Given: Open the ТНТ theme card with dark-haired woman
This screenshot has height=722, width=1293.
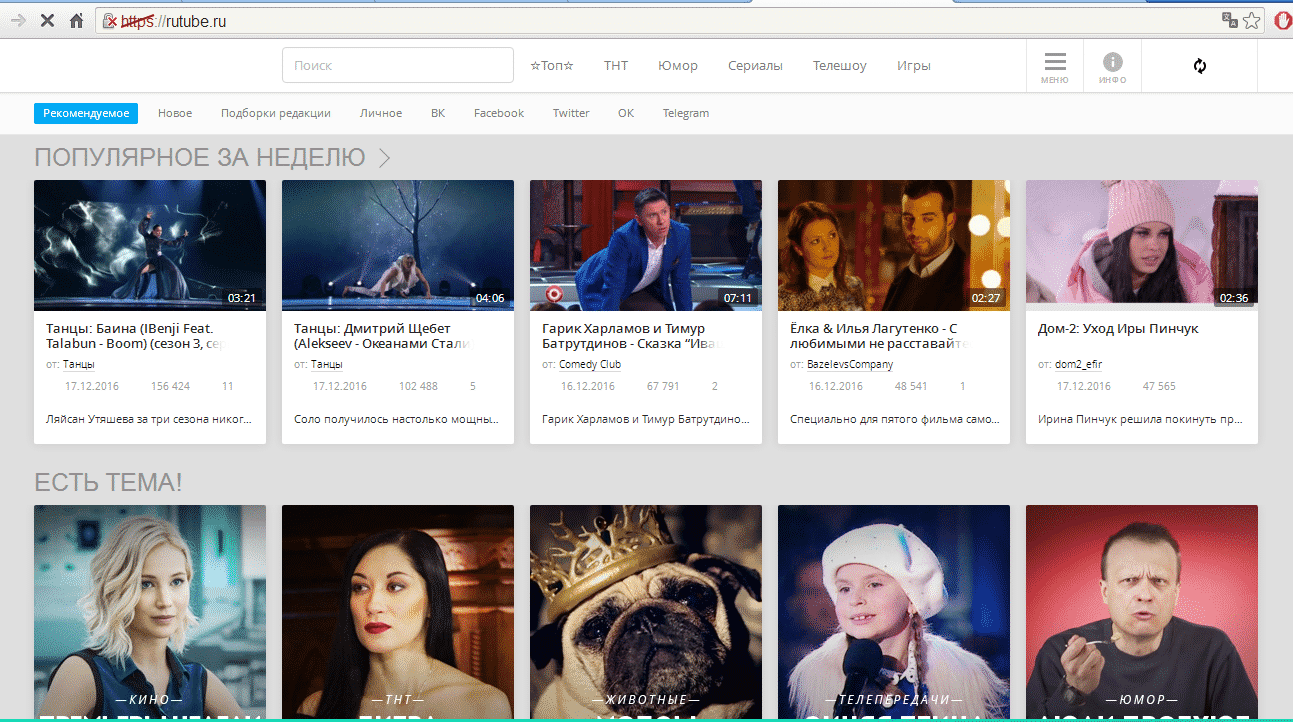Looking at the screenshot, I should point(398,612).
